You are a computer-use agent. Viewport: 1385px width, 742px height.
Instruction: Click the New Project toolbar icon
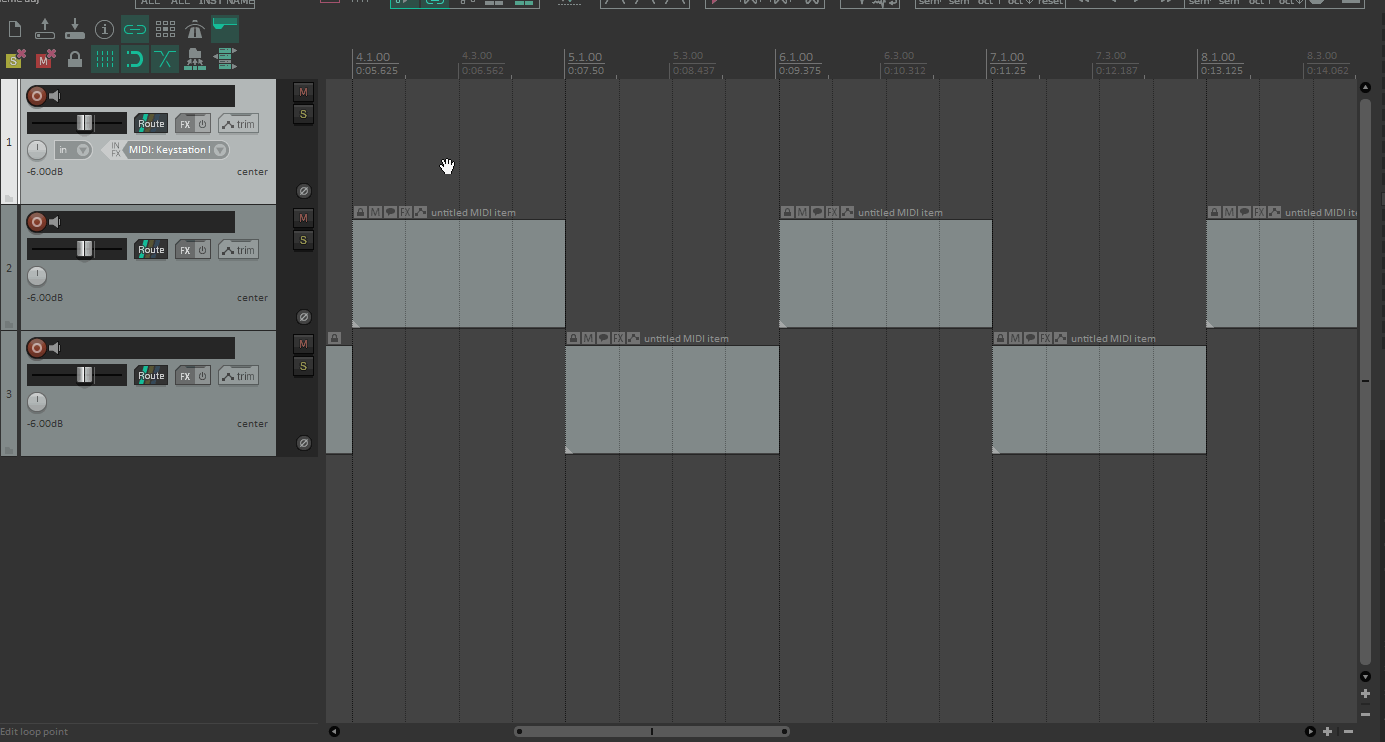point(15,29)
